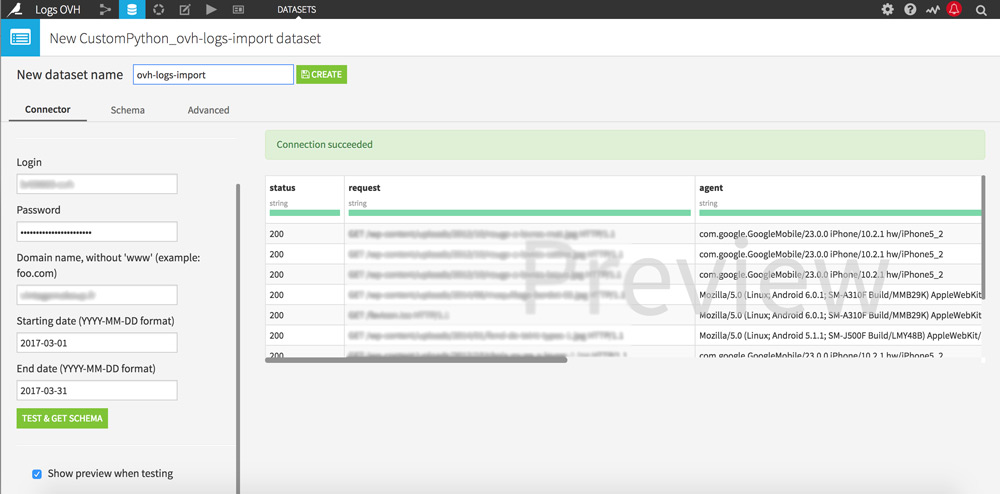Screen dimensions: 1000x494
Task: Open the help question mark icon
Action: [910, 9]
